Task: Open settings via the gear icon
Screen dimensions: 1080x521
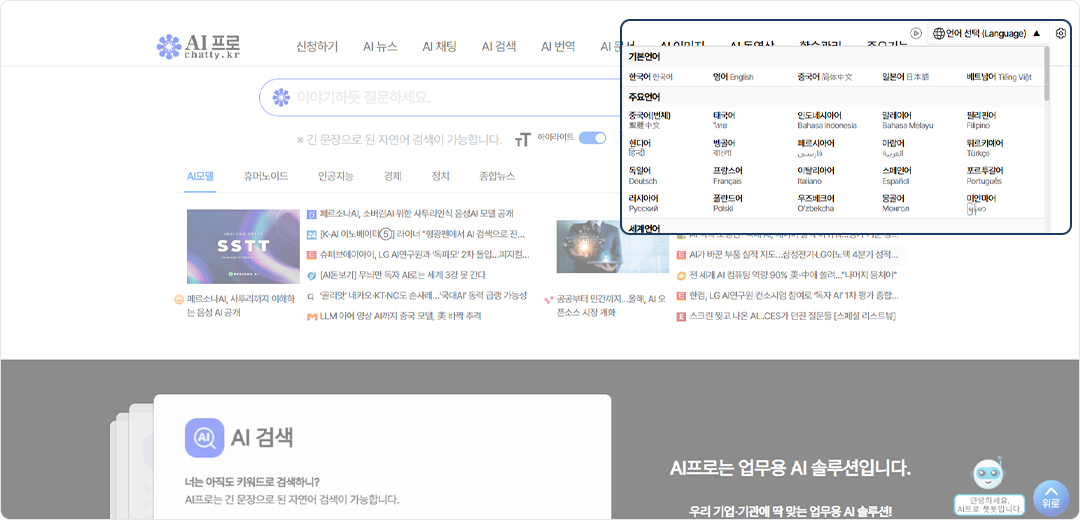Action: pos(1060,33)
